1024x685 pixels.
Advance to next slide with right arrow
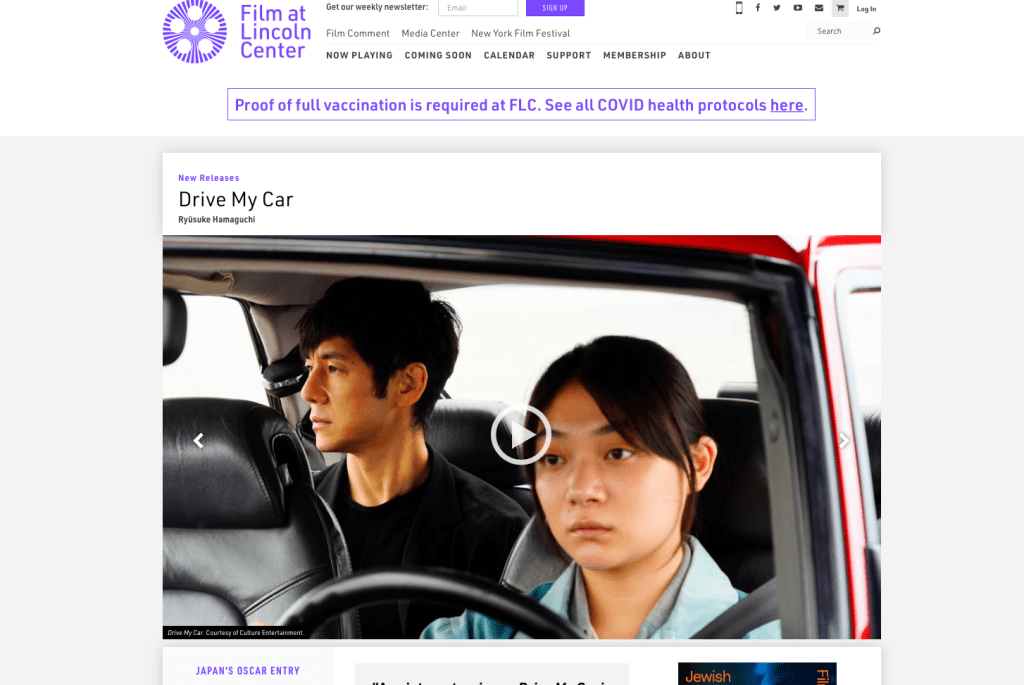[x=844, y=440]
